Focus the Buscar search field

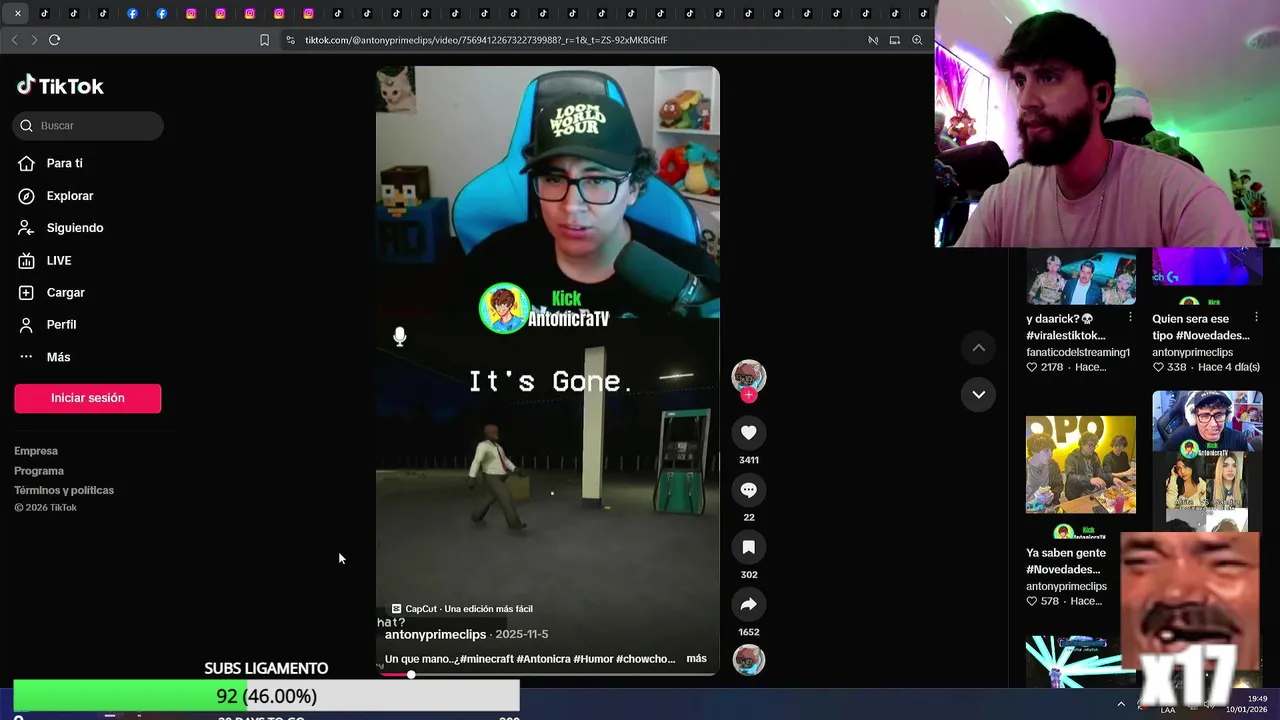pyautogui.click(x=88, y=126)
